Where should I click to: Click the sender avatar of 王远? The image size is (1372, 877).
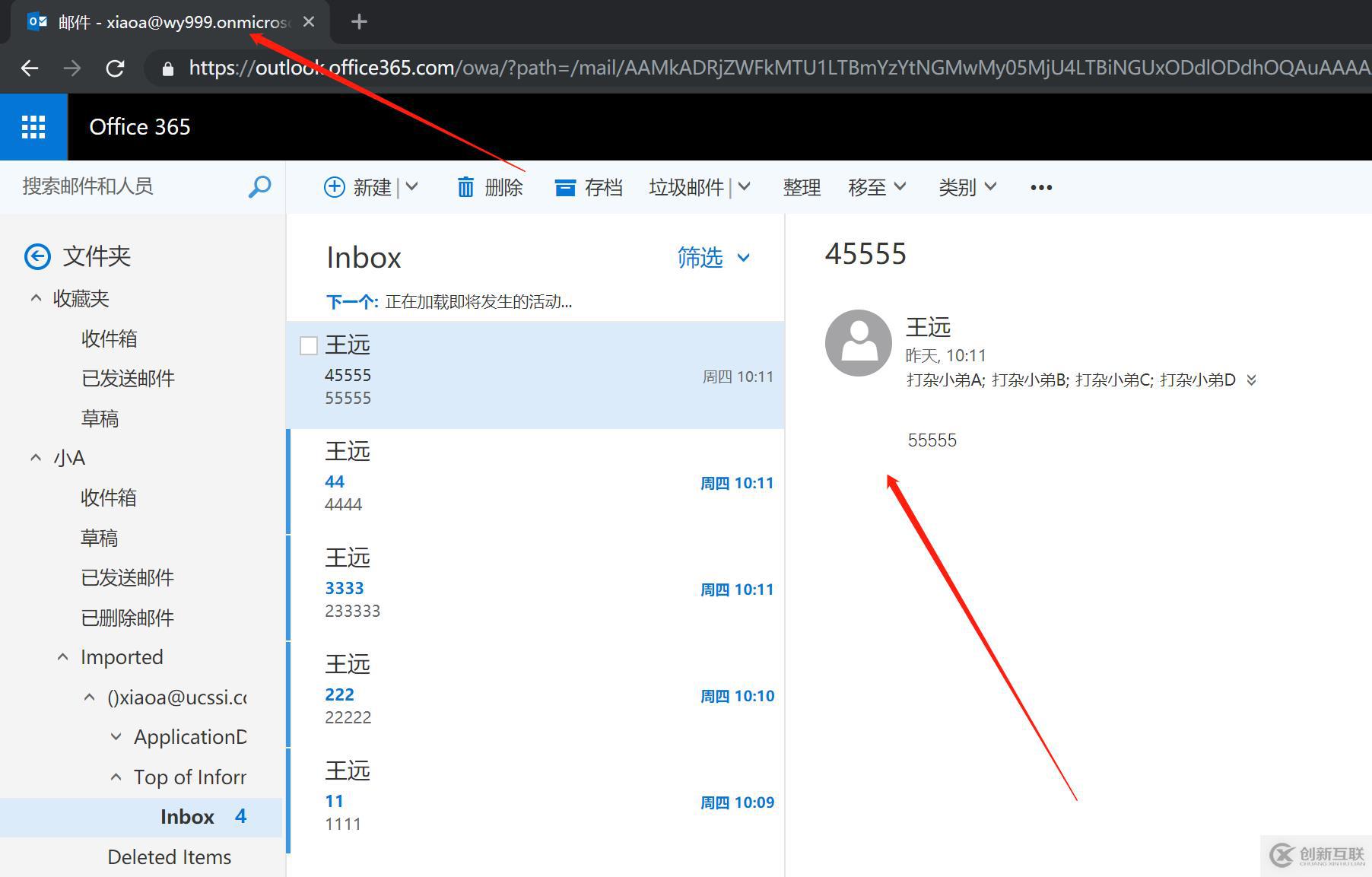859,343
